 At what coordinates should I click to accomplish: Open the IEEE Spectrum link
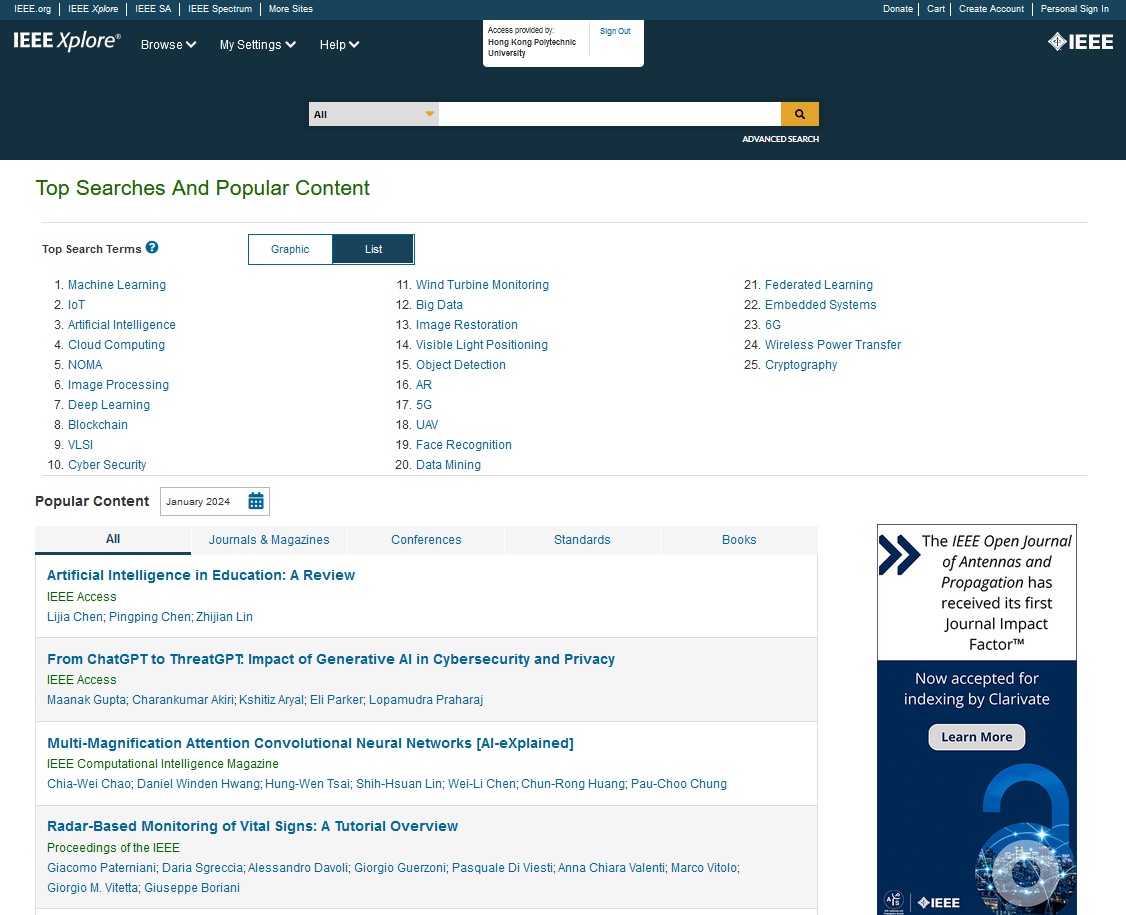(x=220, y=9)
